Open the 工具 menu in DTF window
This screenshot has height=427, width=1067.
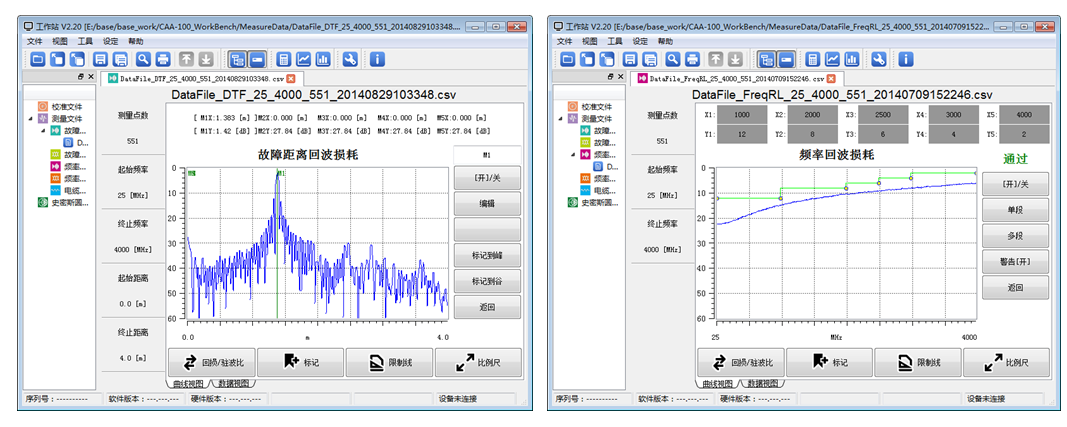pyautogui.click(x=84, y=41)
